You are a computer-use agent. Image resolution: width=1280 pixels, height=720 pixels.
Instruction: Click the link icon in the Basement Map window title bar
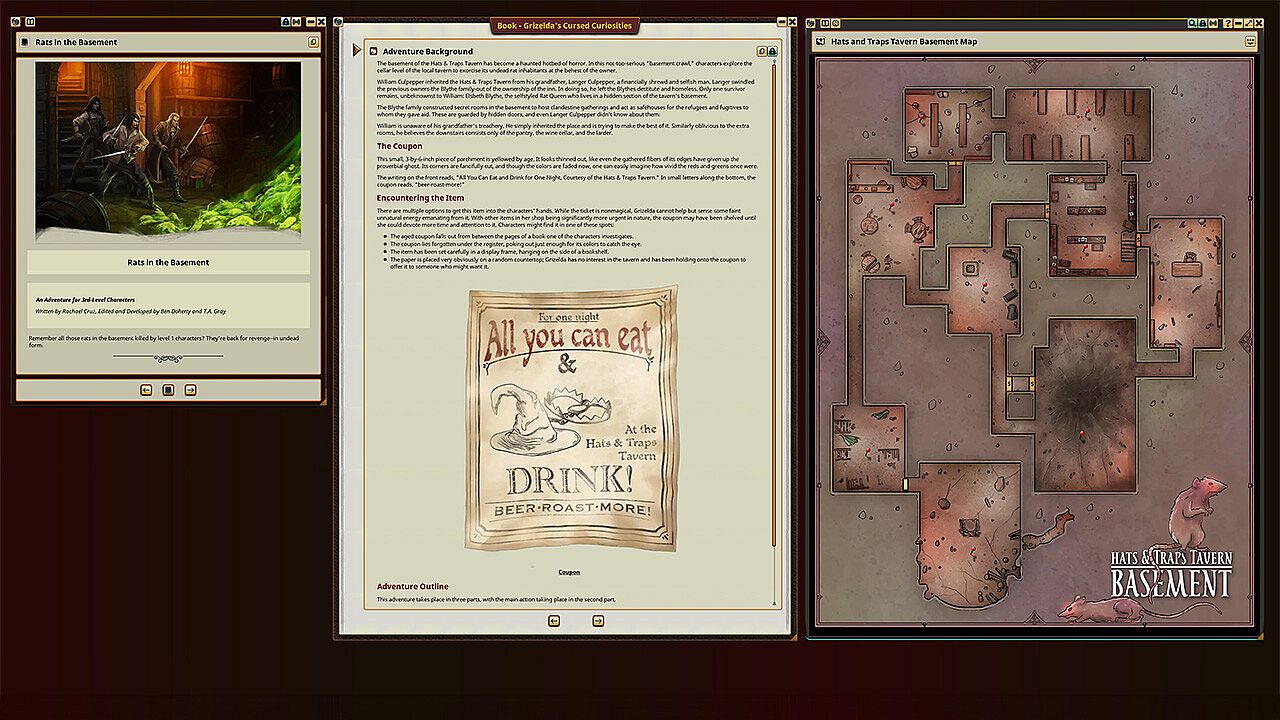click(x=1213, y=23)
